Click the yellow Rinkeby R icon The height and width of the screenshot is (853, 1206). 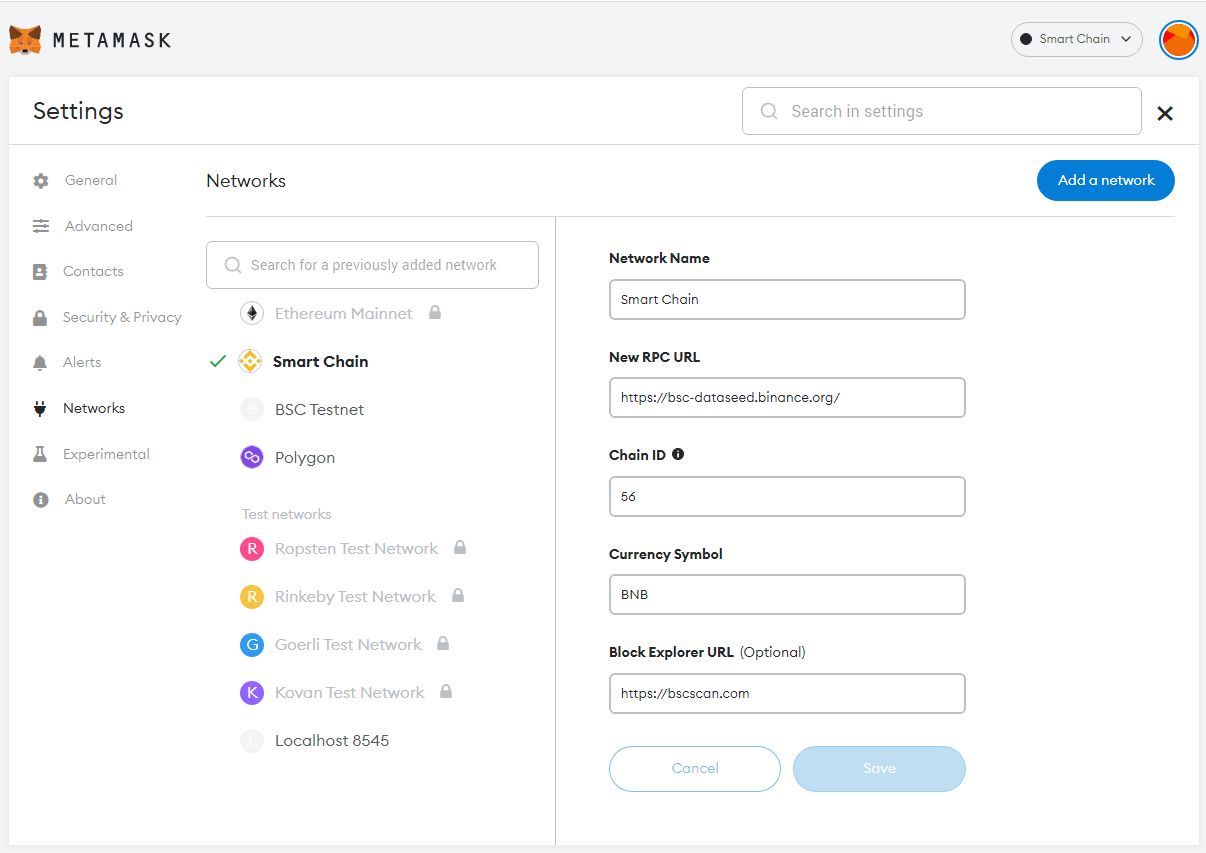(x=252, y=596)
